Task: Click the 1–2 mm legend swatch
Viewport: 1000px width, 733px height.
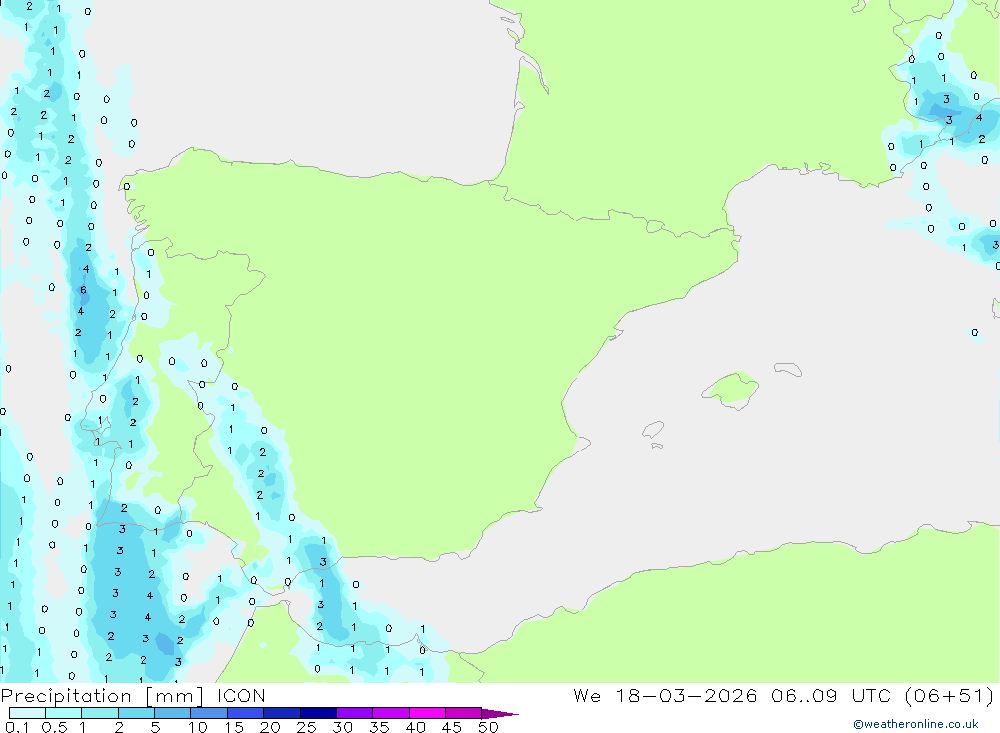Action: tap(100, 713)
